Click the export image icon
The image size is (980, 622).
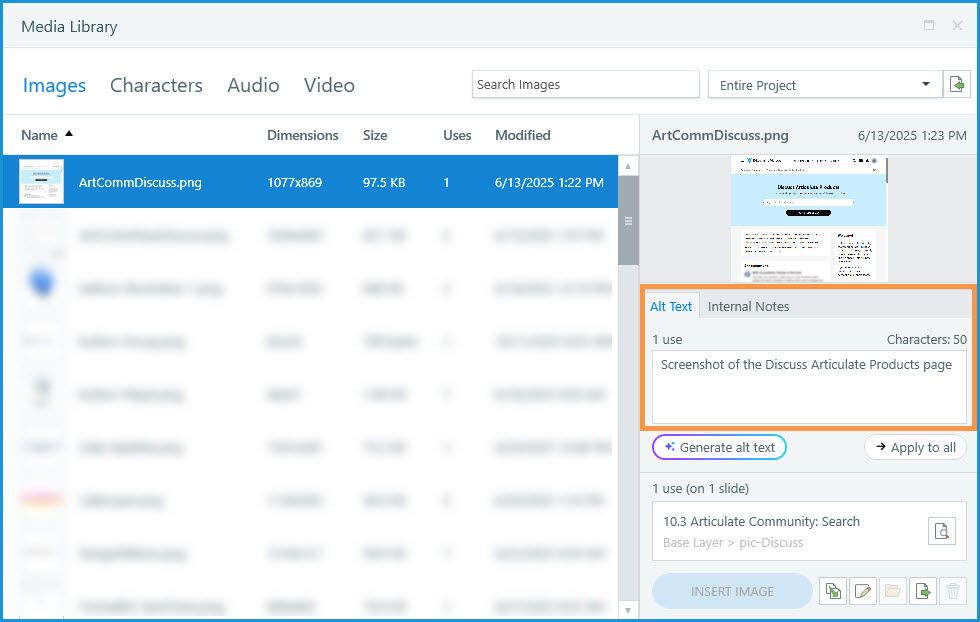(923, 591)
